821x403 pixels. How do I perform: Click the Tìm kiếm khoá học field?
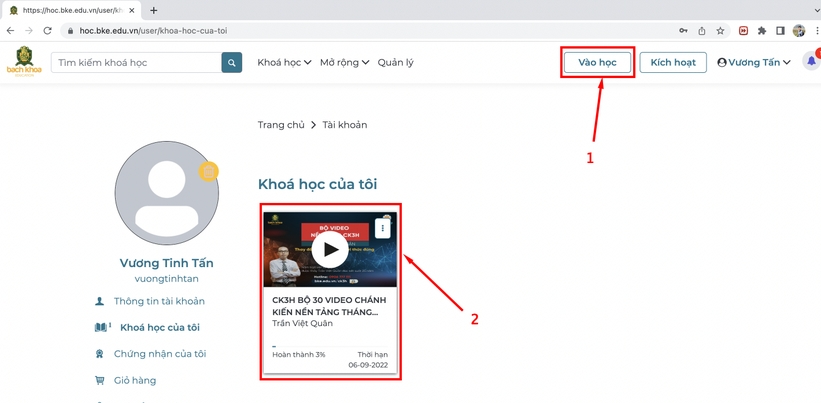[x=136, y=62]
